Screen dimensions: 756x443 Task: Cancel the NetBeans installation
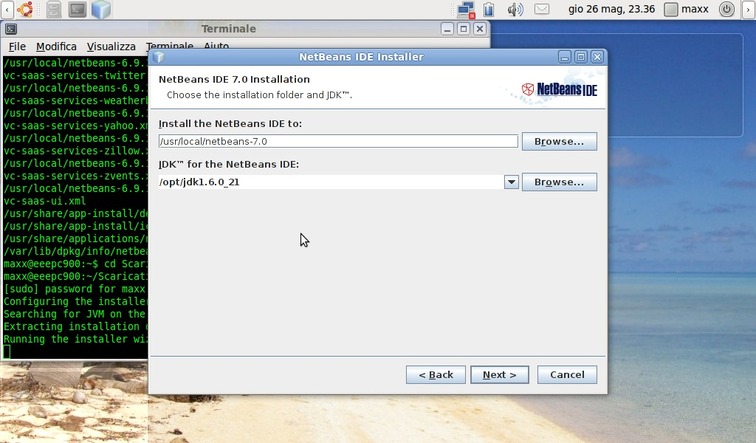(567, 375)
